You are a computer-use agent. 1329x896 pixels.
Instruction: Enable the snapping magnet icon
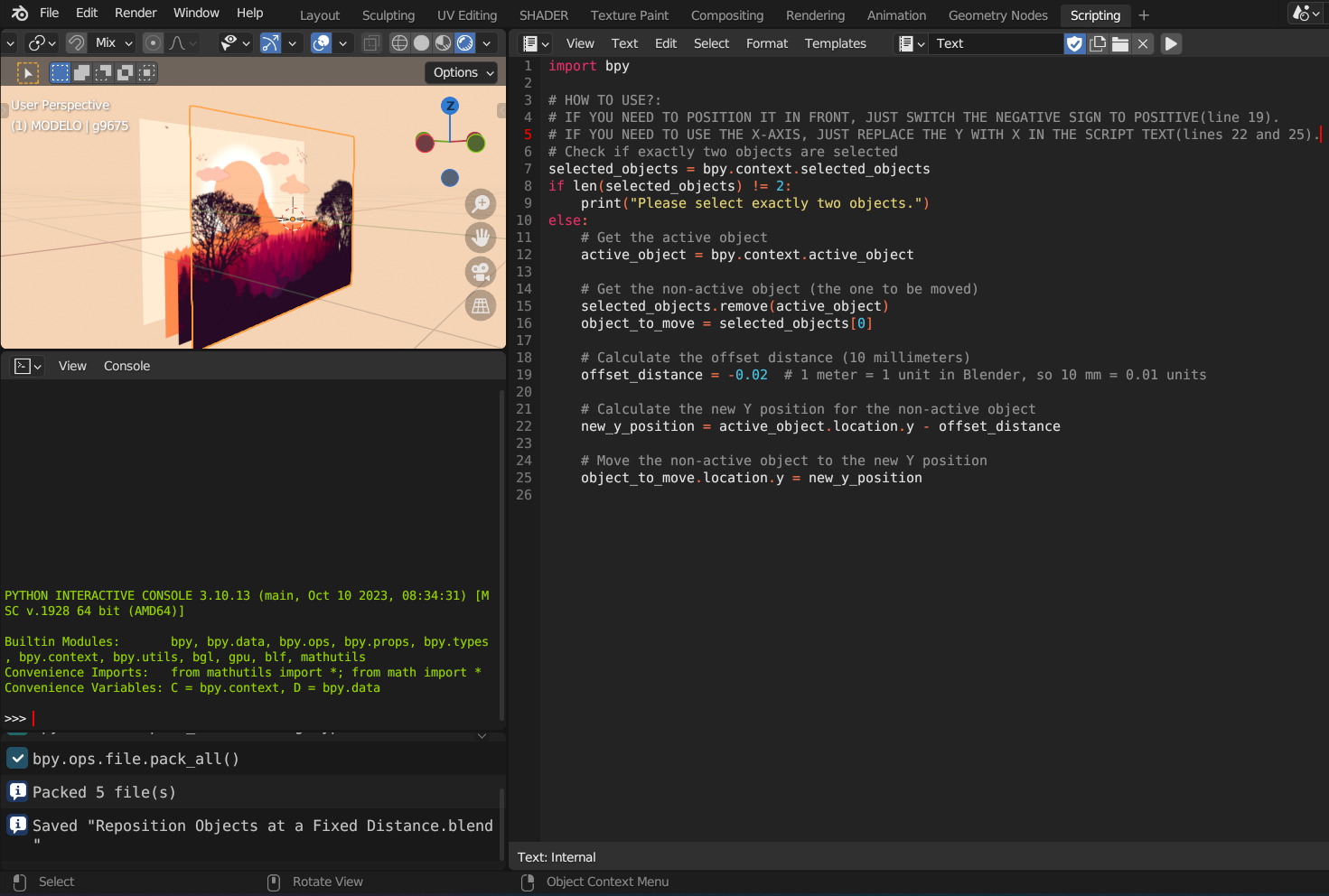(x=76, y=42)
